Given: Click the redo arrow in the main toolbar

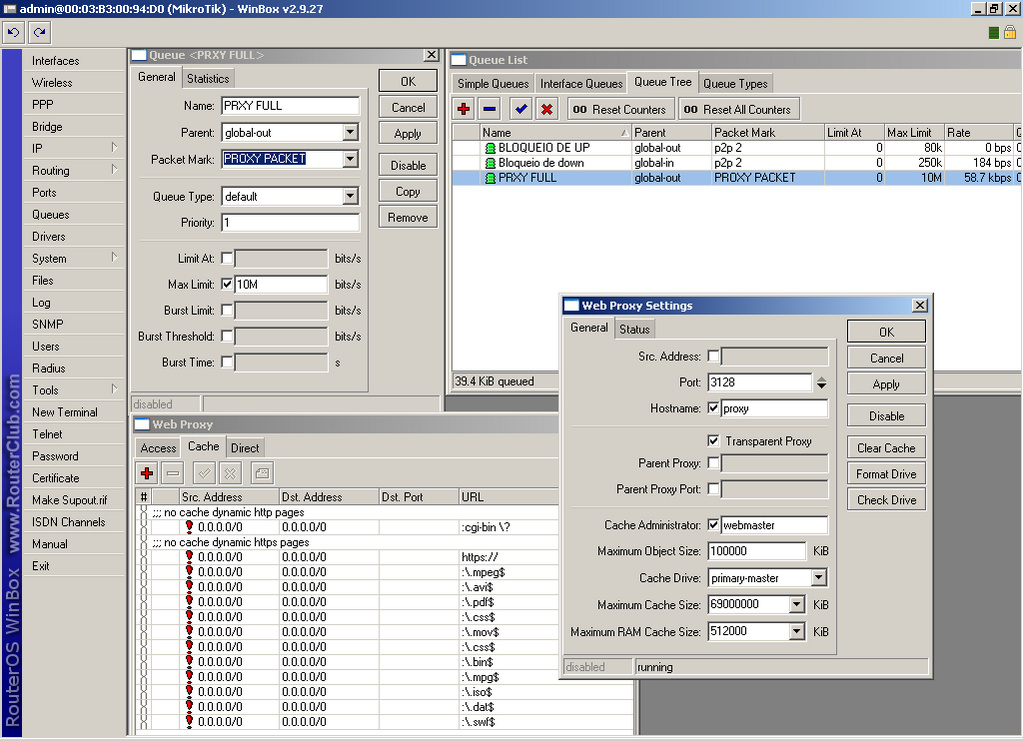Looking at the screenshot, I should (39, 32).
